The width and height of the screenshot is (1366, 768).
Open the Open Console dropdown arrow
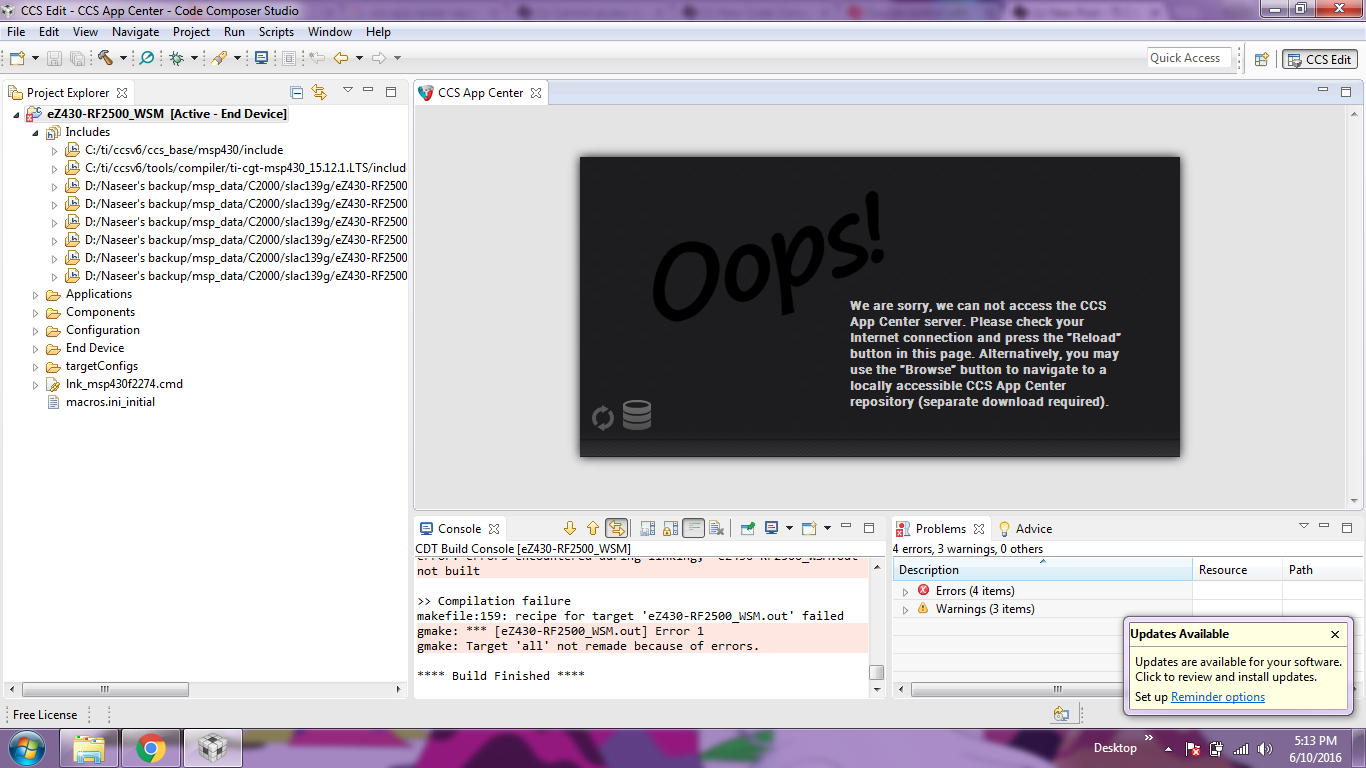pos(826,528)
